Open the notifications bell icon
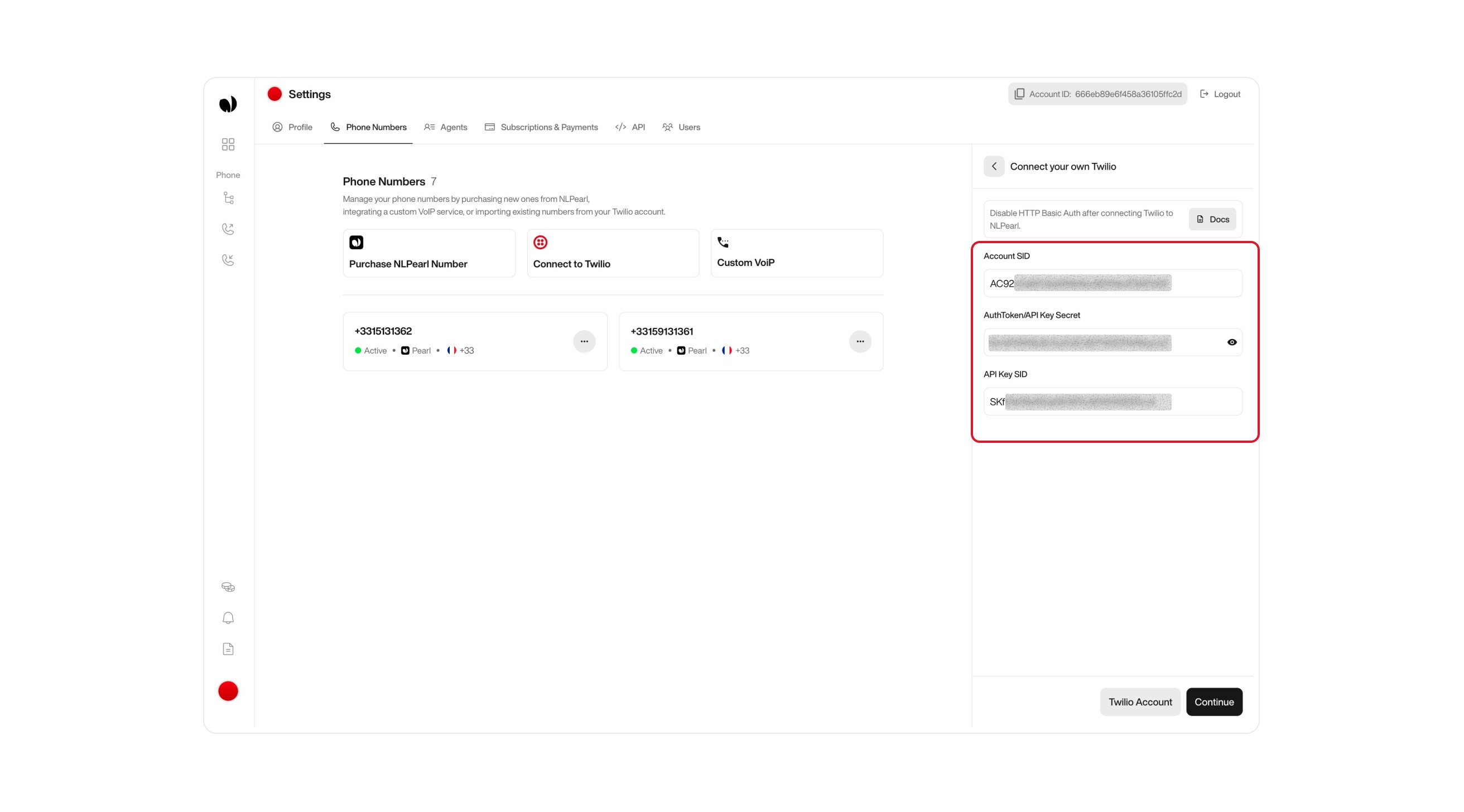1464x812 pixels. pyautogui.click(x=228, y=618)
